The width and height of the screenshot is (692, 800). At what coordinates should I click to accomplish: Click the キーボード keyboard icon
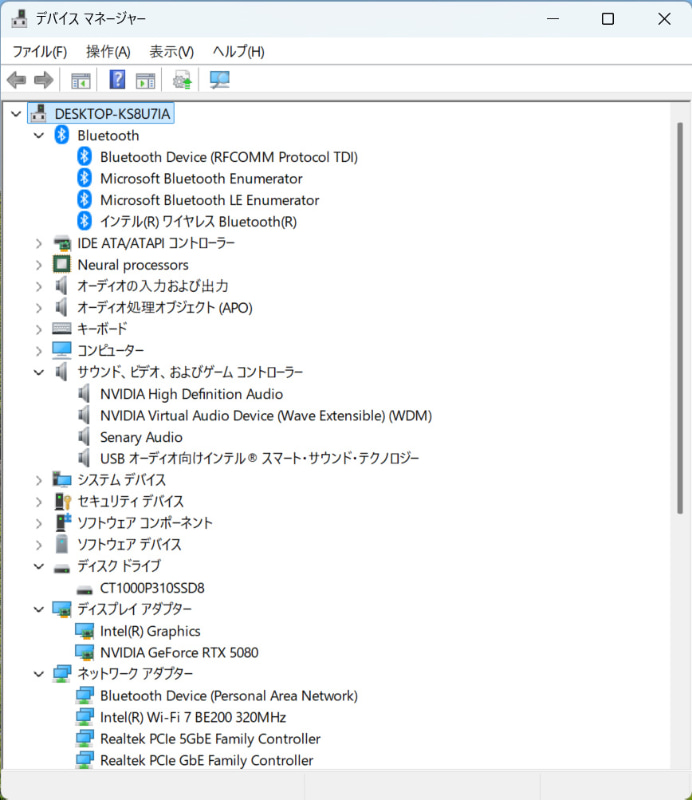coord(62,329)
